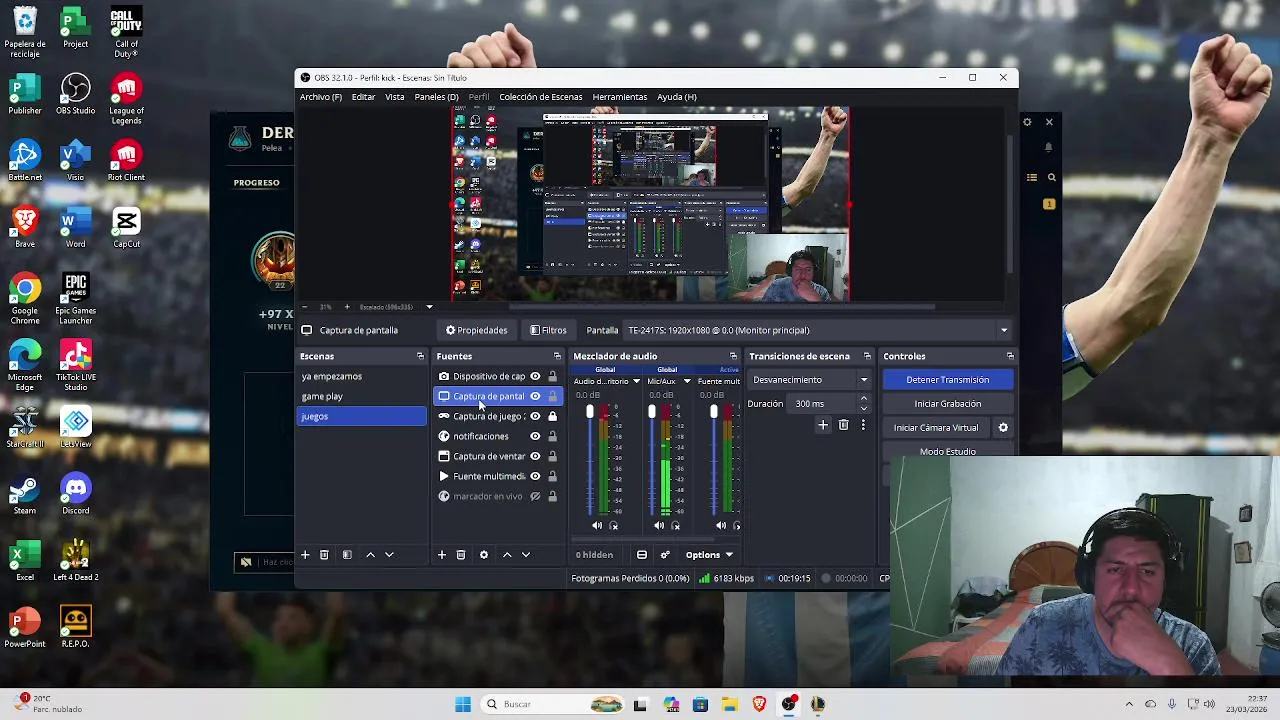Toggle monitoring headphone icon for Mic/Aux
This screenshot has height=720, width=1280.
coord(676,525)
